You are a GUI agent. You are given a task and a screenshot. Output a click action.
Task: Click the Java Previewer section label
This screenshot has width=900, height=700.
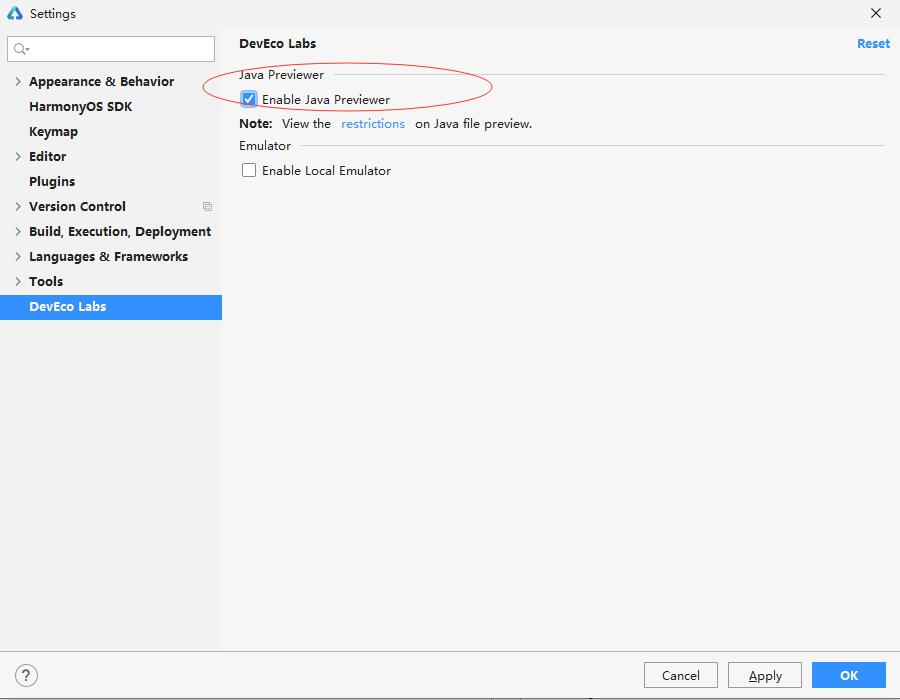pyautogui.click(x=282, y=75)
